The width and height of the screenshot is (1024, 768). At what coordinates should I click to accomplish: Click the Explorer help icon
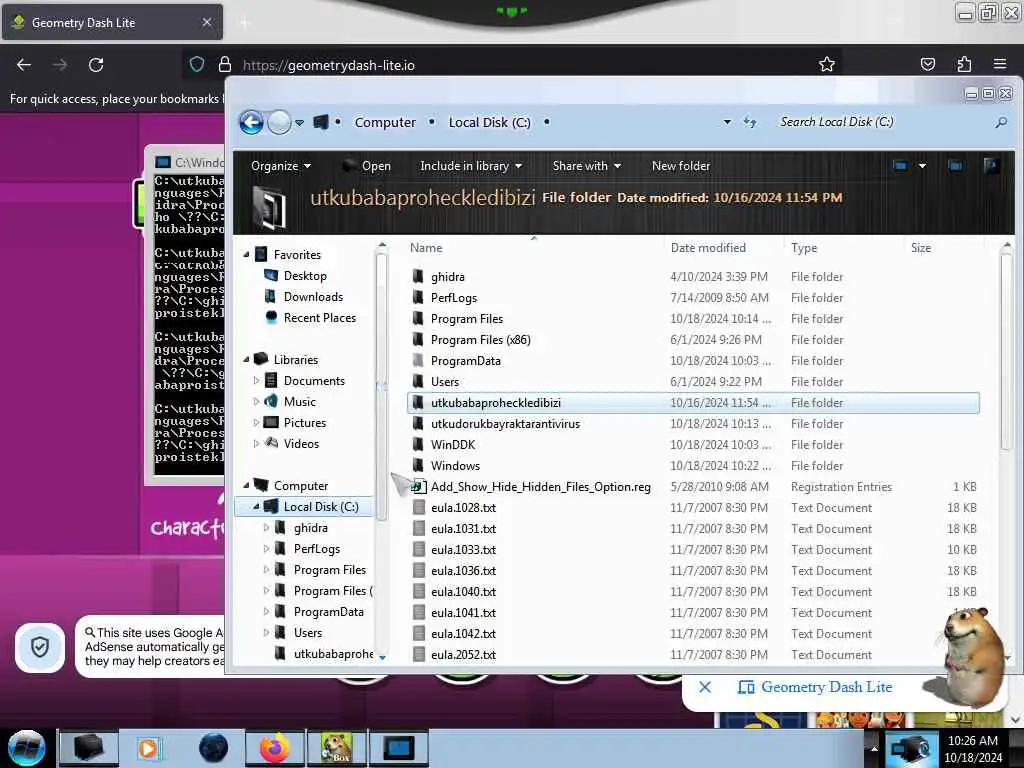pos(991,166)
